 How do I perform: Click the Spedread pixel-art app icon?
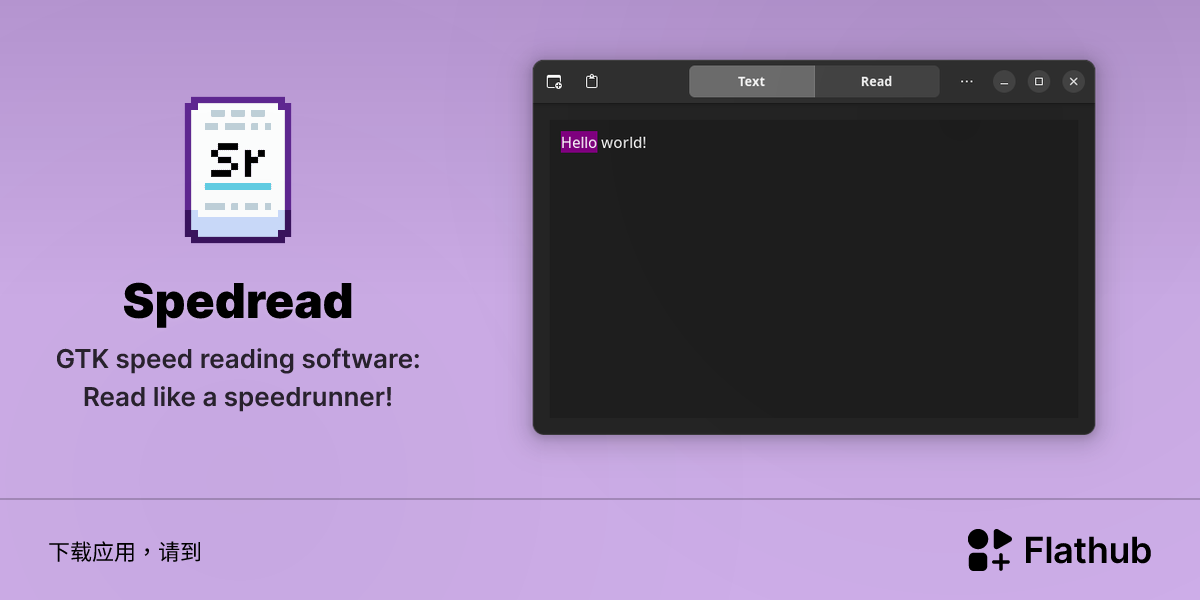238,169
